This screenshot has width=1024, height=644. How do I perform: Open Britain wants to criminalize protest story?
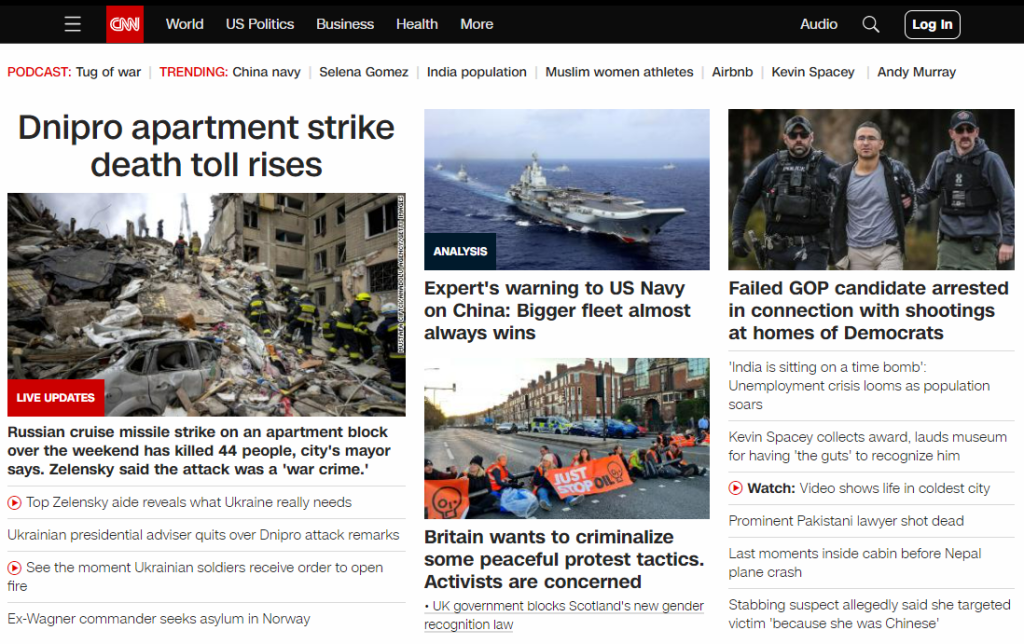[x=564, y=559]
